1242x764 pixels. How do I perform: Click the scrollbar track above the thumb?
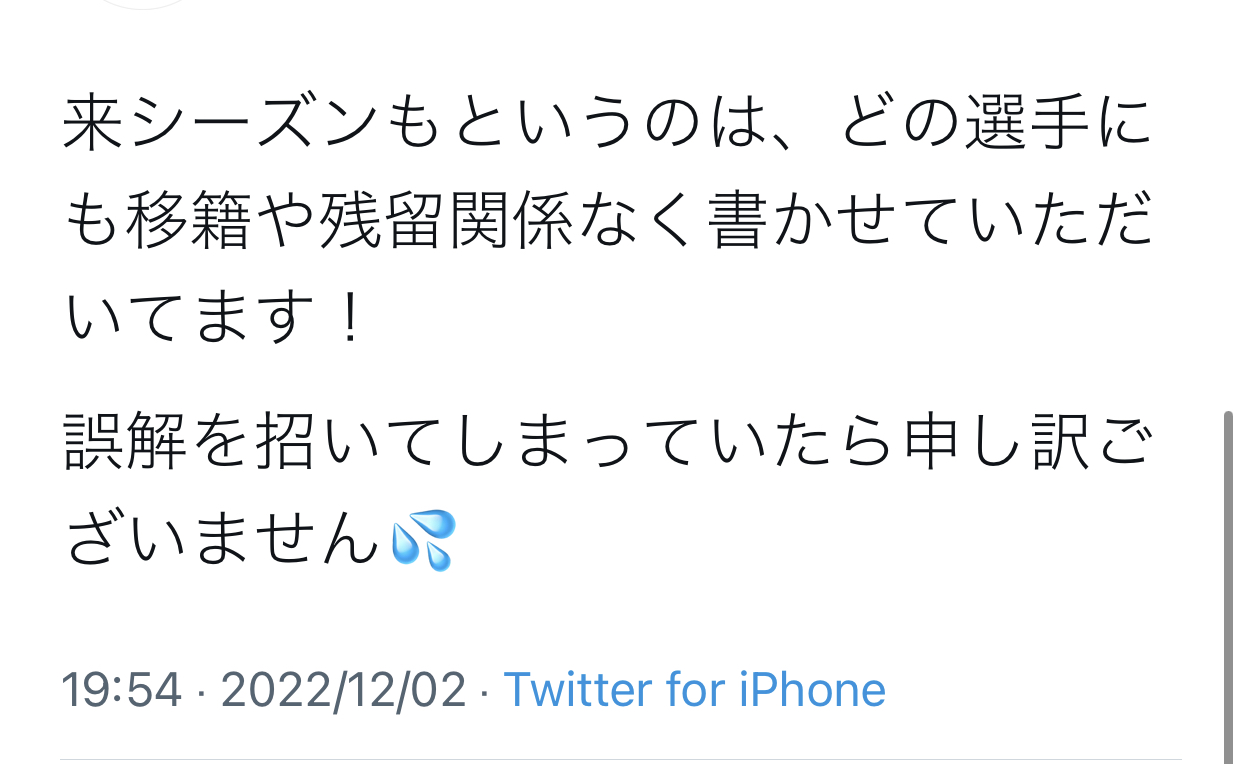click(x=1229, y=200)
